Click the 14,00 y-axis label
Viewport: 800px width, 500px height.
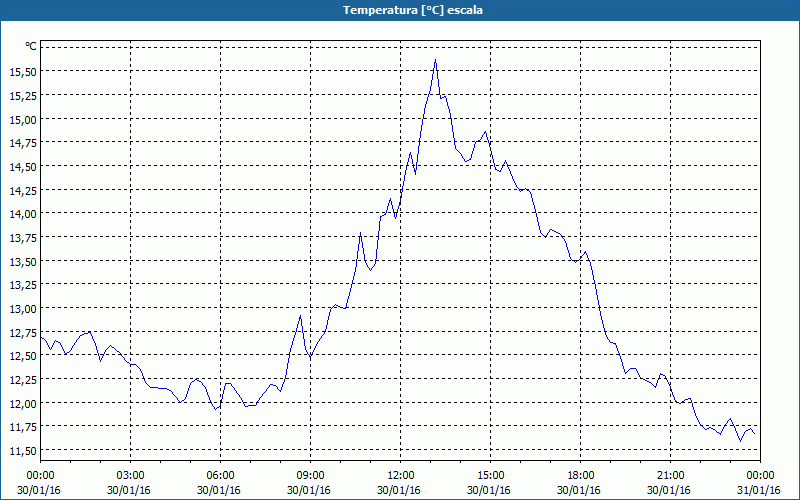[23, 214]
